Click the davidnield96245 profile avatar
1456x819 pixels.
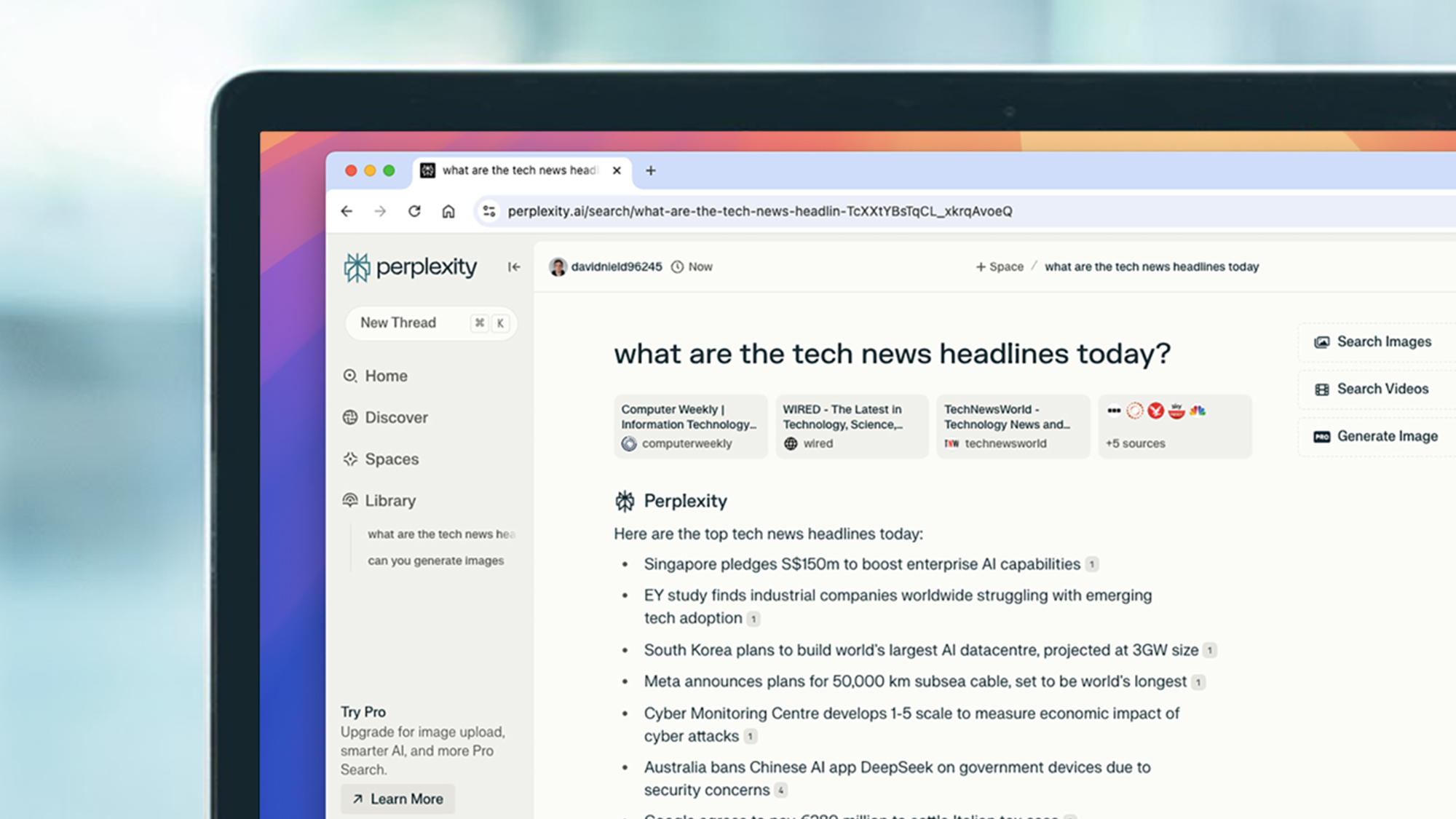(x=558, y=267)
